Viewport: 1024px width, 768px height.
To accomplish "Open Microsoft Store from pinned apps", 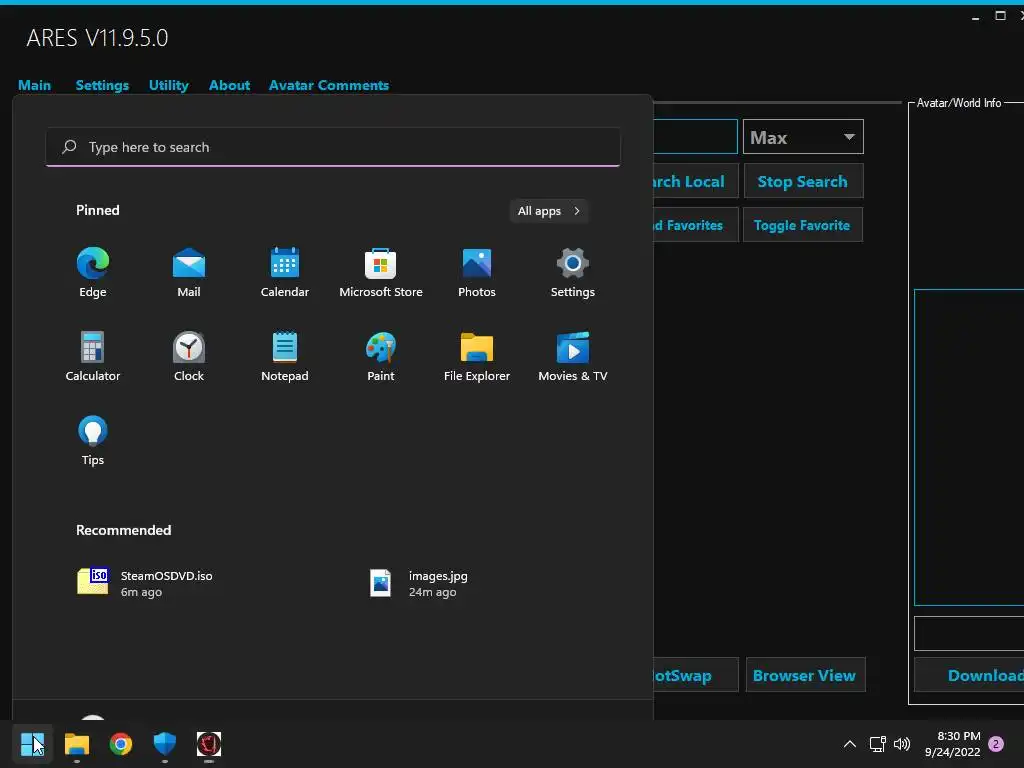I will (381, 272).
